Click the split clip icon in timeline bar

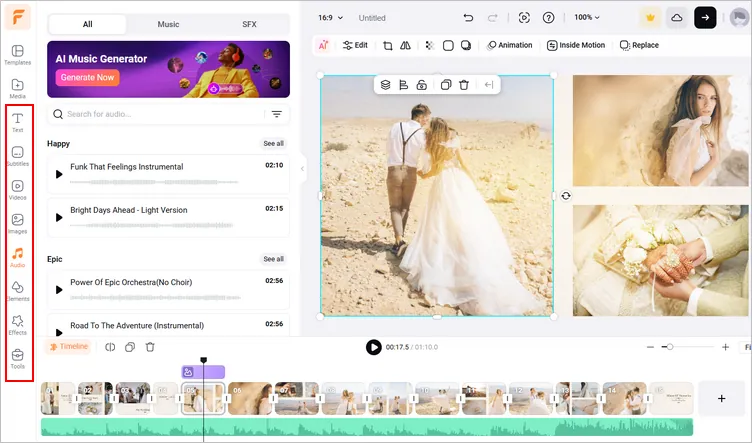click(x=110, y=347)
